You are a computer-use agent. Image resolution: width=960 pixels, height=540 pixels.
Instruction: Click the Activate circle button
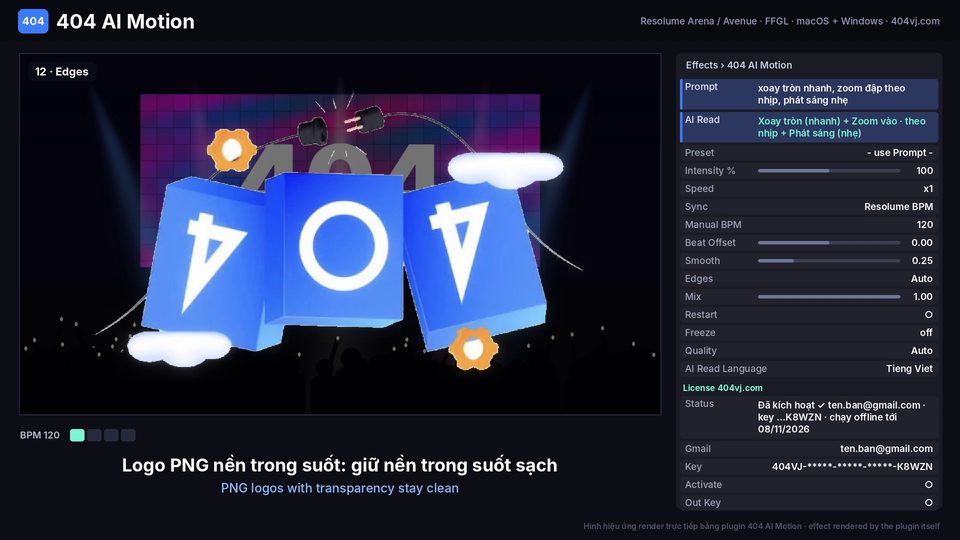pyautogui.click(x=929, y=484)
